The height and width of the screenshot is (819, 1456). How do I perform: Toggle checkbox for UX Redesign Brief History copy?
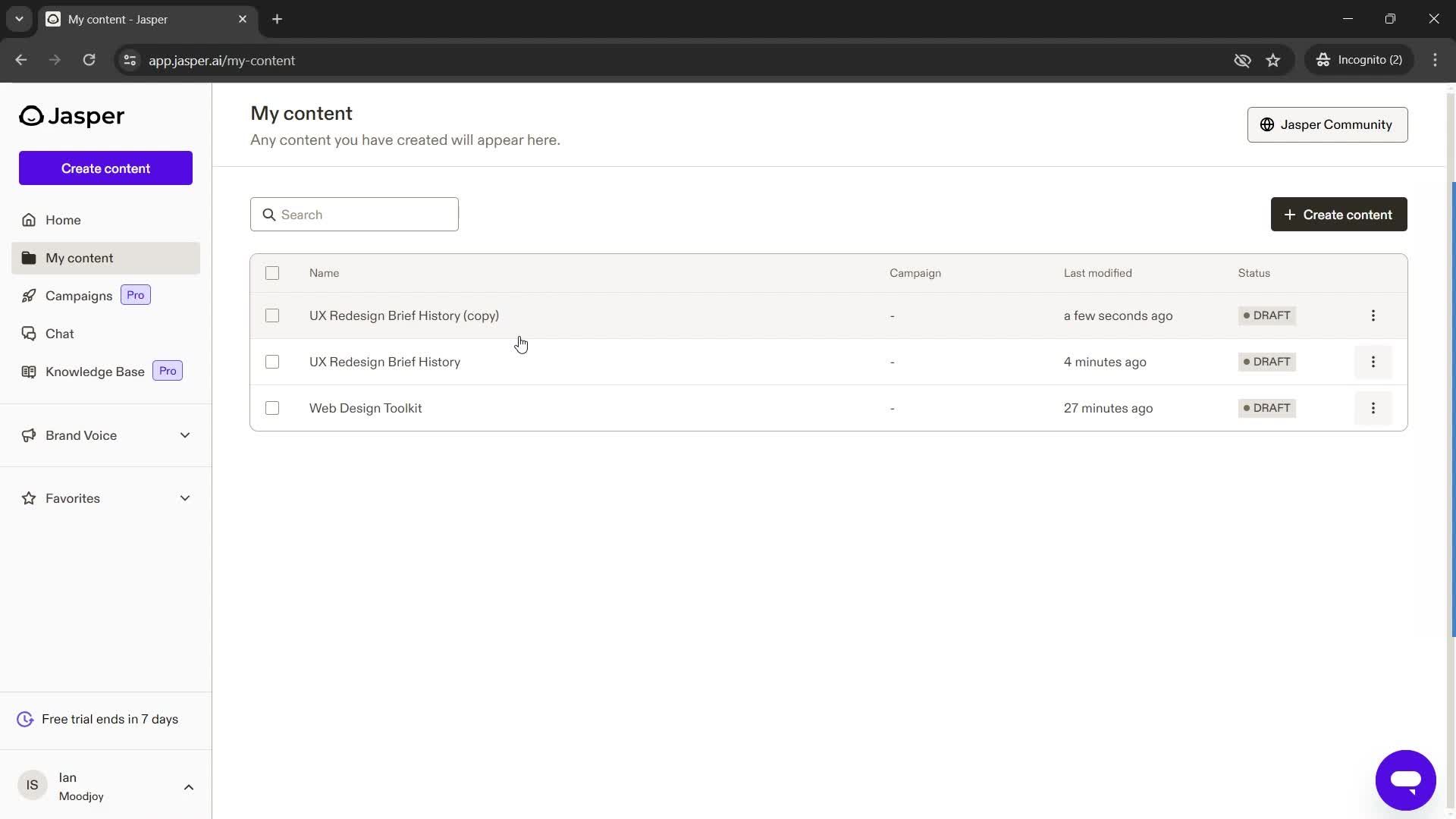272,315
